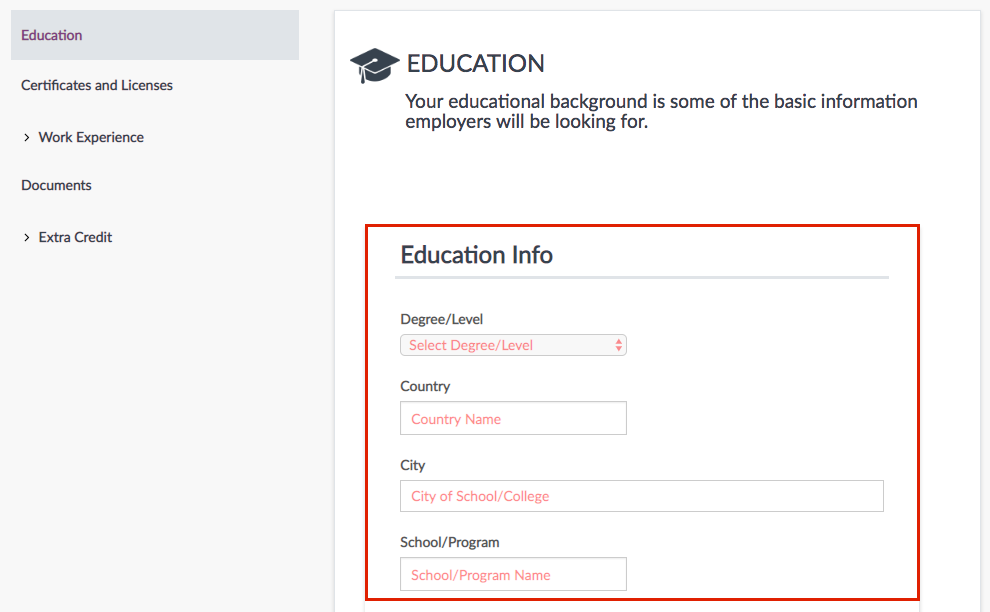Viewport: 990px width, 612px height.
Task: Open the Select Degree/Level dropdown
Action: [x=513, y=344]
